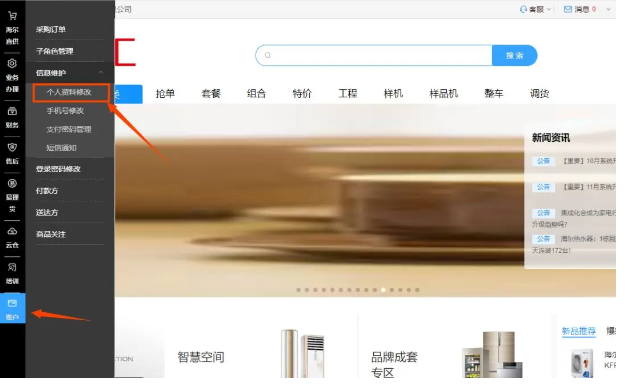Open the 消息 envelope message icon
The width and height of the screenshot is (627, 385).
point(567,9)
